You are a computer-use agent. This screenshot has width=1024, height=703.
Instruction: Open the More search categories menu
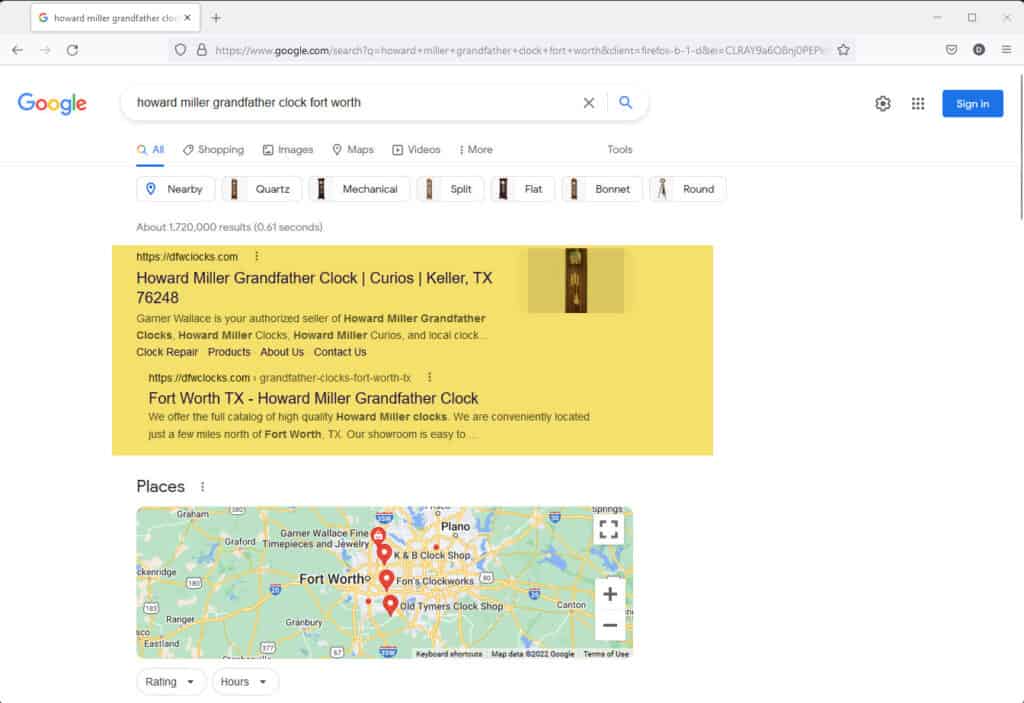click(476, 150)
